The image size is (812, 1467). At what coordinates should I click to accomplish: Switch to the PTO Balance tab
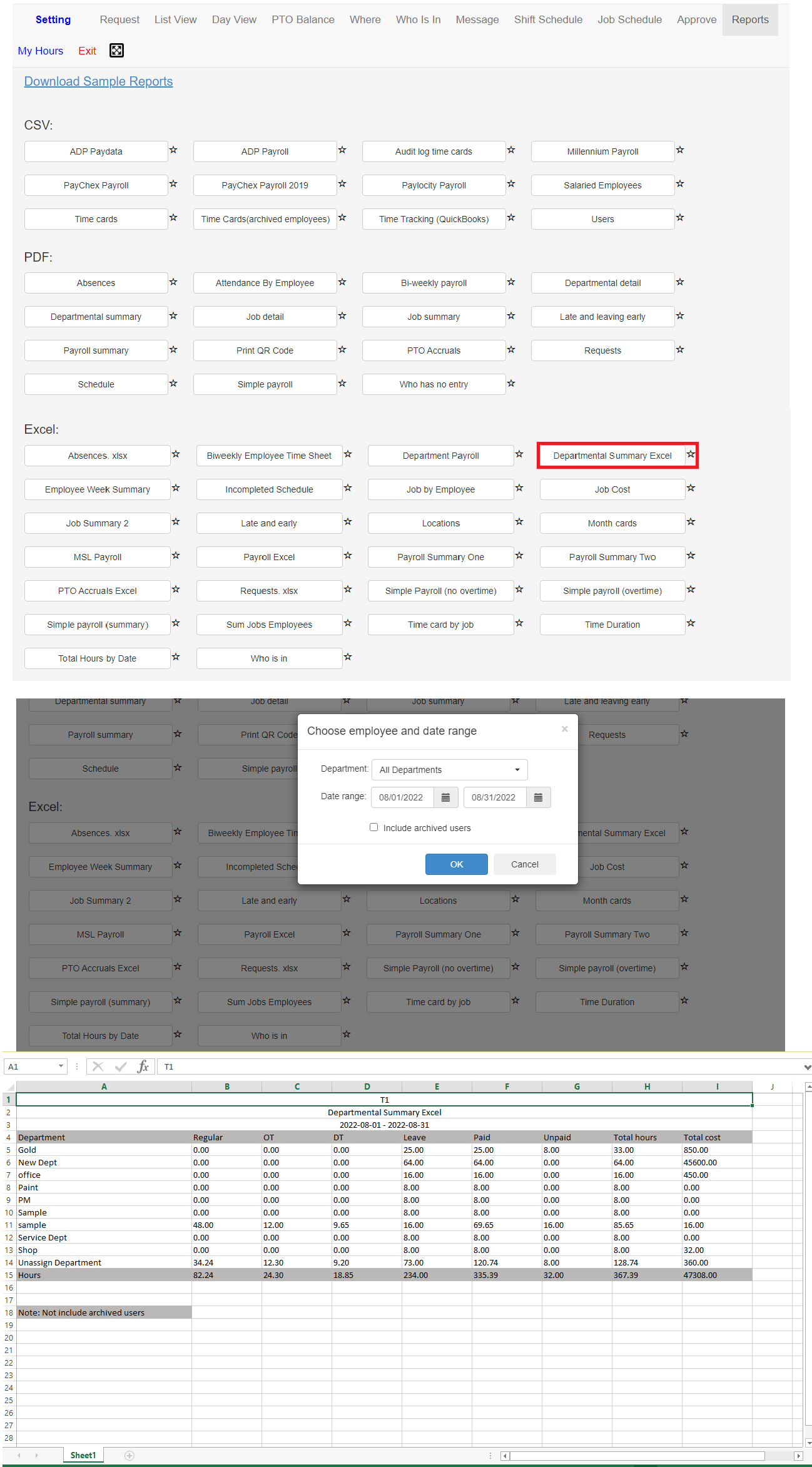303,19
